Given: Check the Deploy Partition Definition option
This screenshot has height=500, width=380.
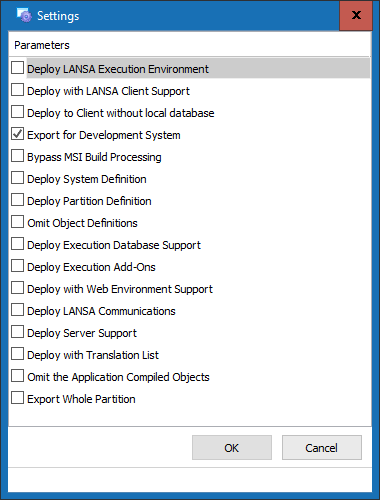Looking at the screenshot, I should coord(17,200).
